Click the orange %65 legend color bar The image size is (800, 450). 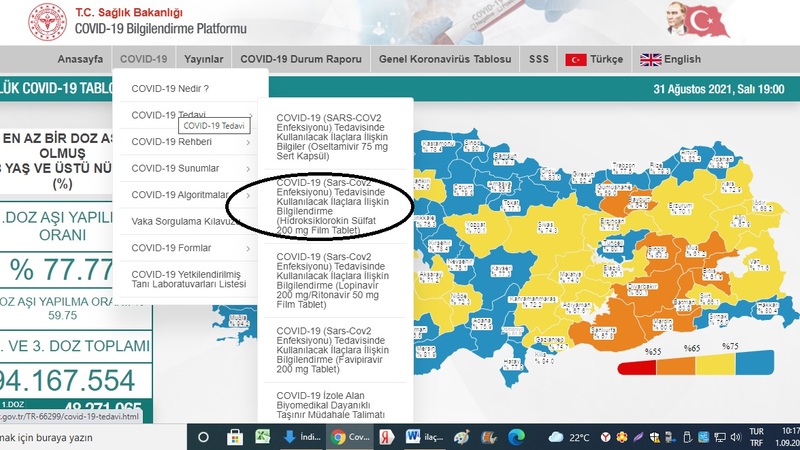[674, 369]
